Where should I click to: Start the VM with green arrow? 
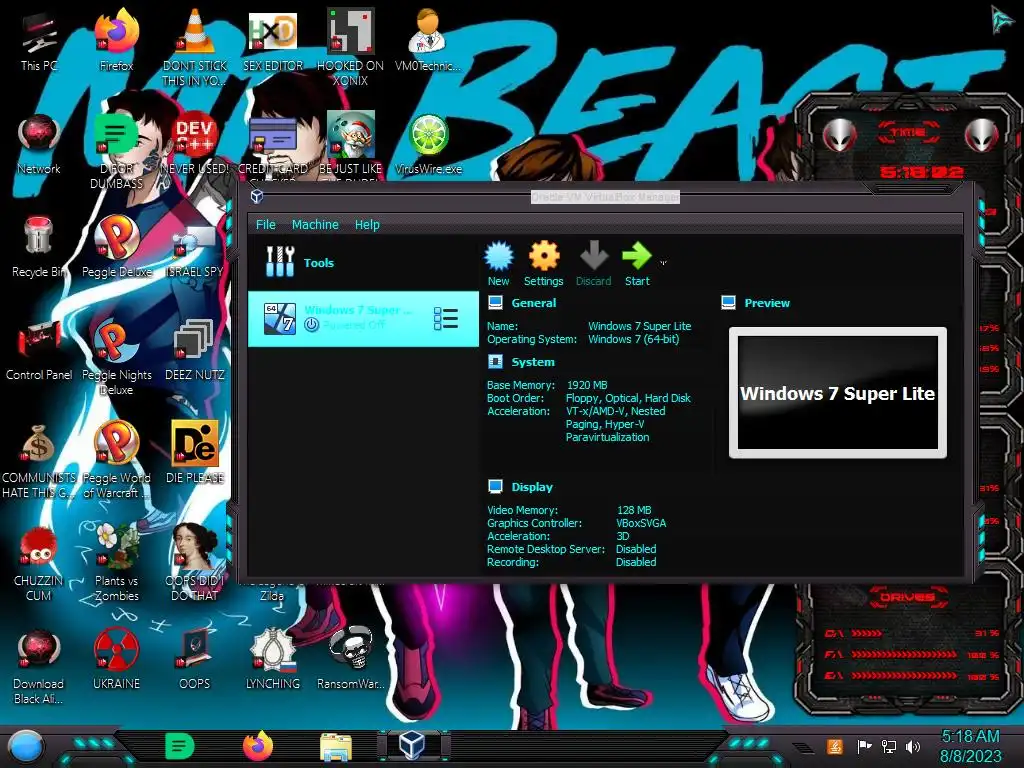tap(637, 256)
